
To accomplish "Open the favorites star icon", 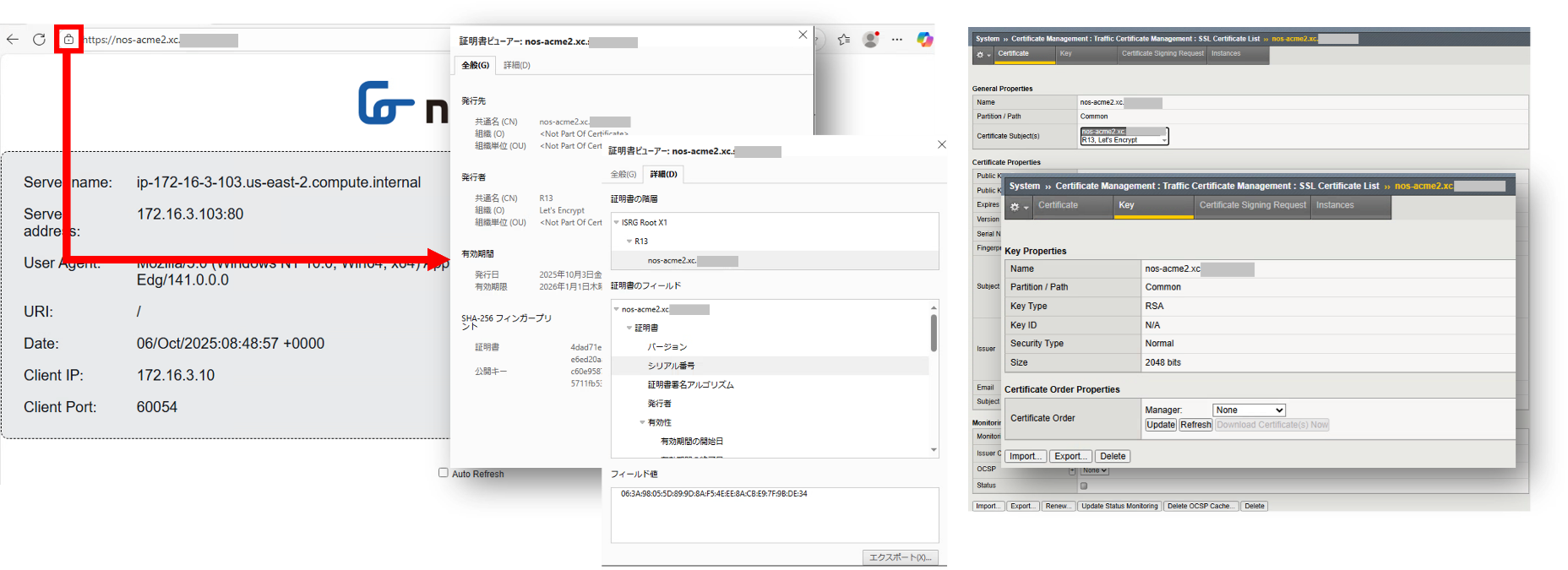I will [843, 40].
